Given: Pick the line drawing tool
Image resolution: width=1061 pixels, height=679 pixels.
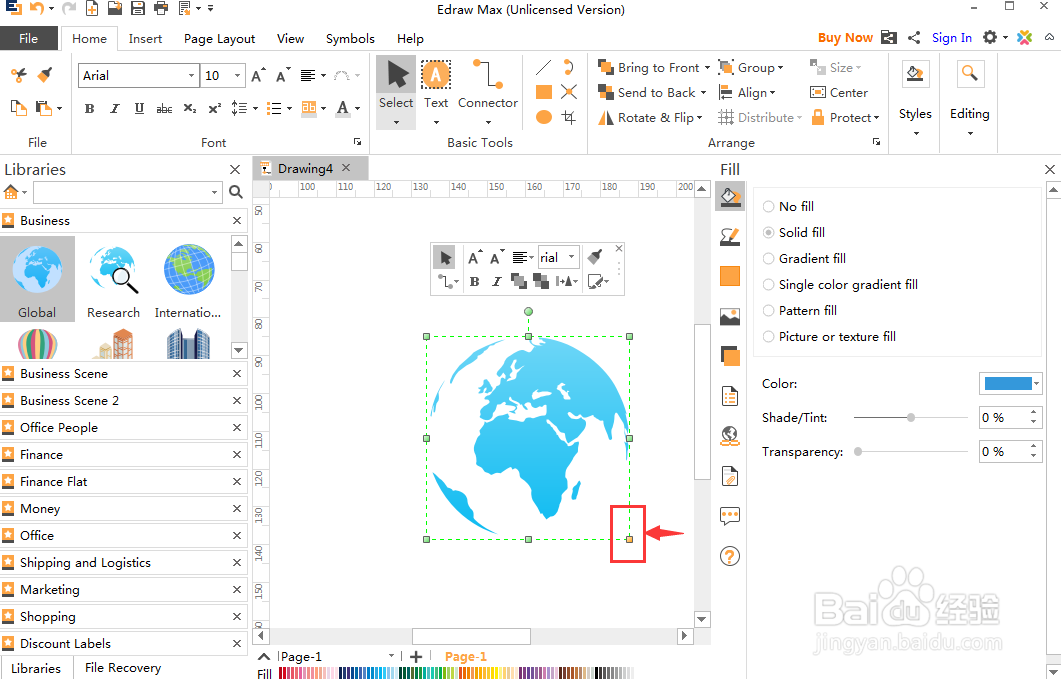Looking at the screenshot, I should coord(543,67).
